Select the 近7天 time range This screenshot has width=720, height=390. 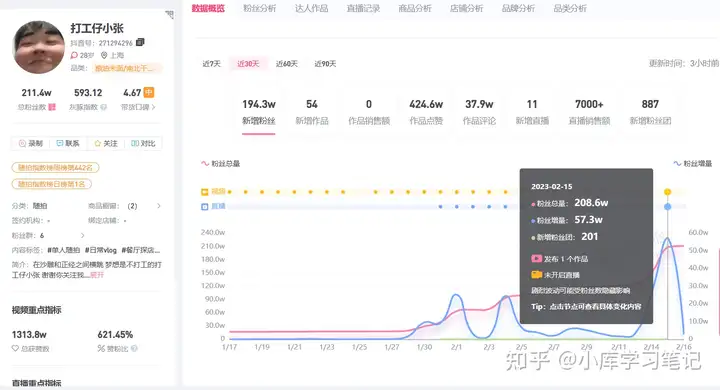212,64
